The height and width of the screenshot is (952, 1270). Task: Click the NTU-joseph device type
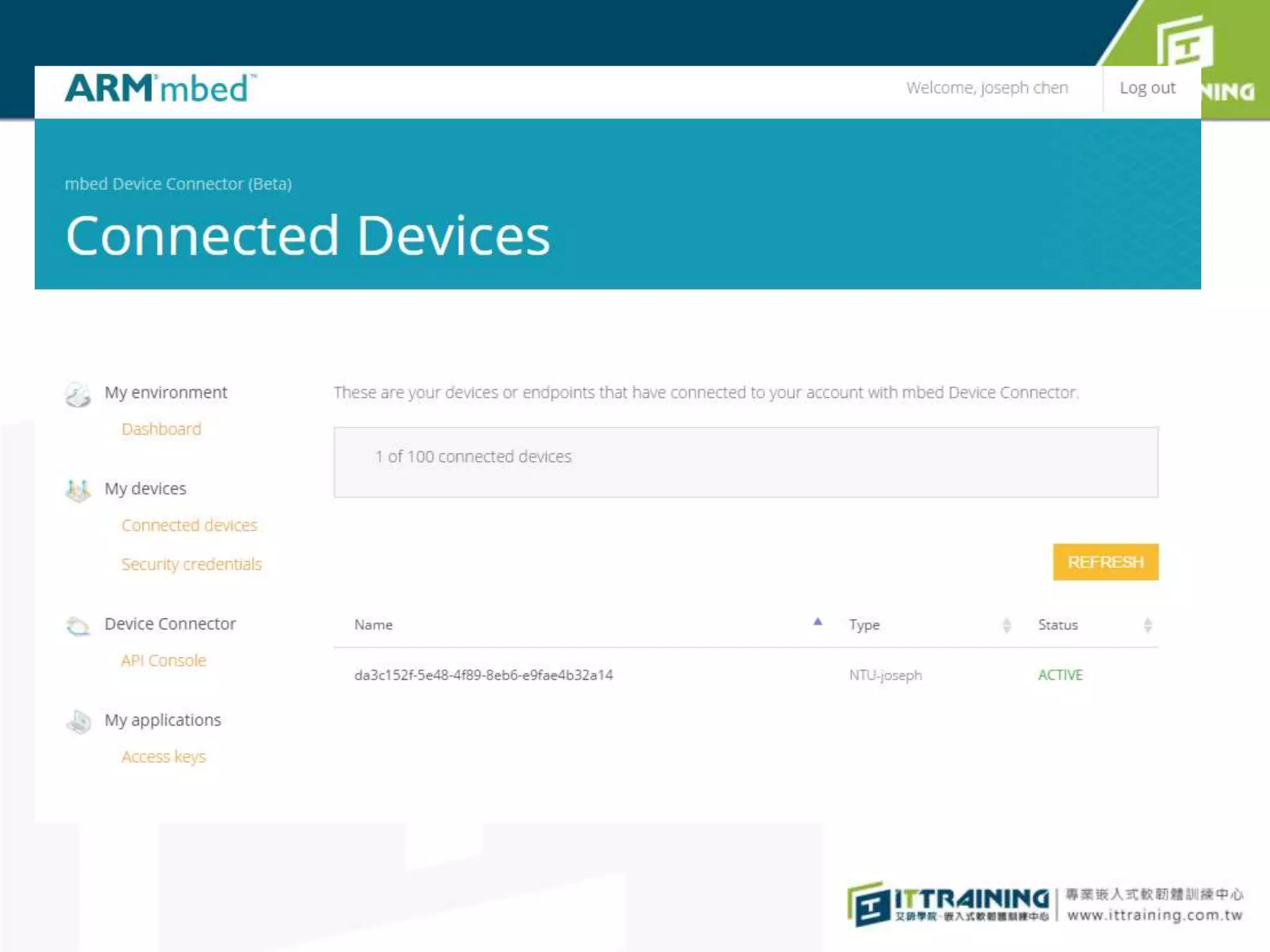click(886, 675)
